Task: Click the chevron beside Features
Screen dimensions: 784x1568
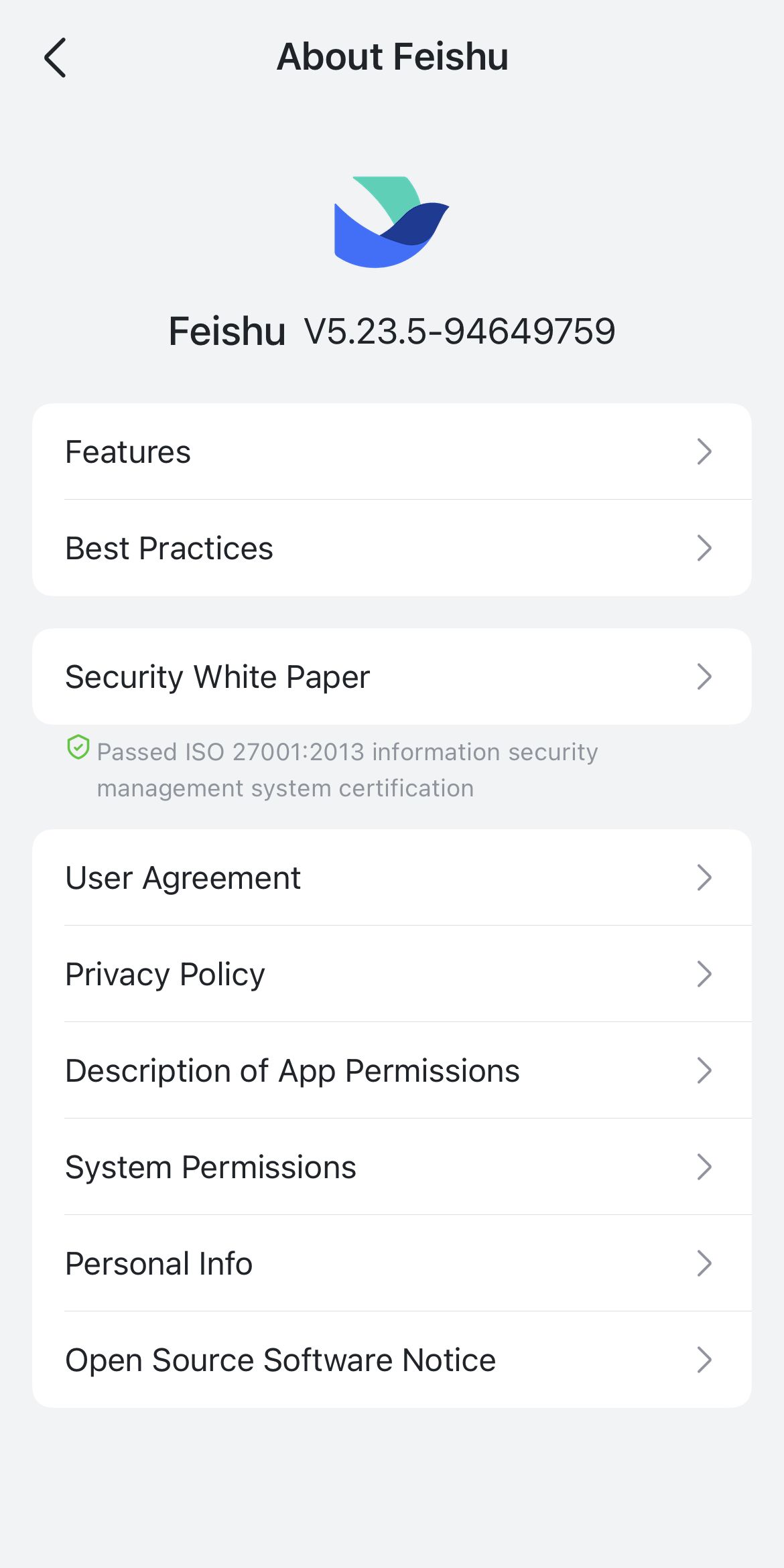Action: 704,452
